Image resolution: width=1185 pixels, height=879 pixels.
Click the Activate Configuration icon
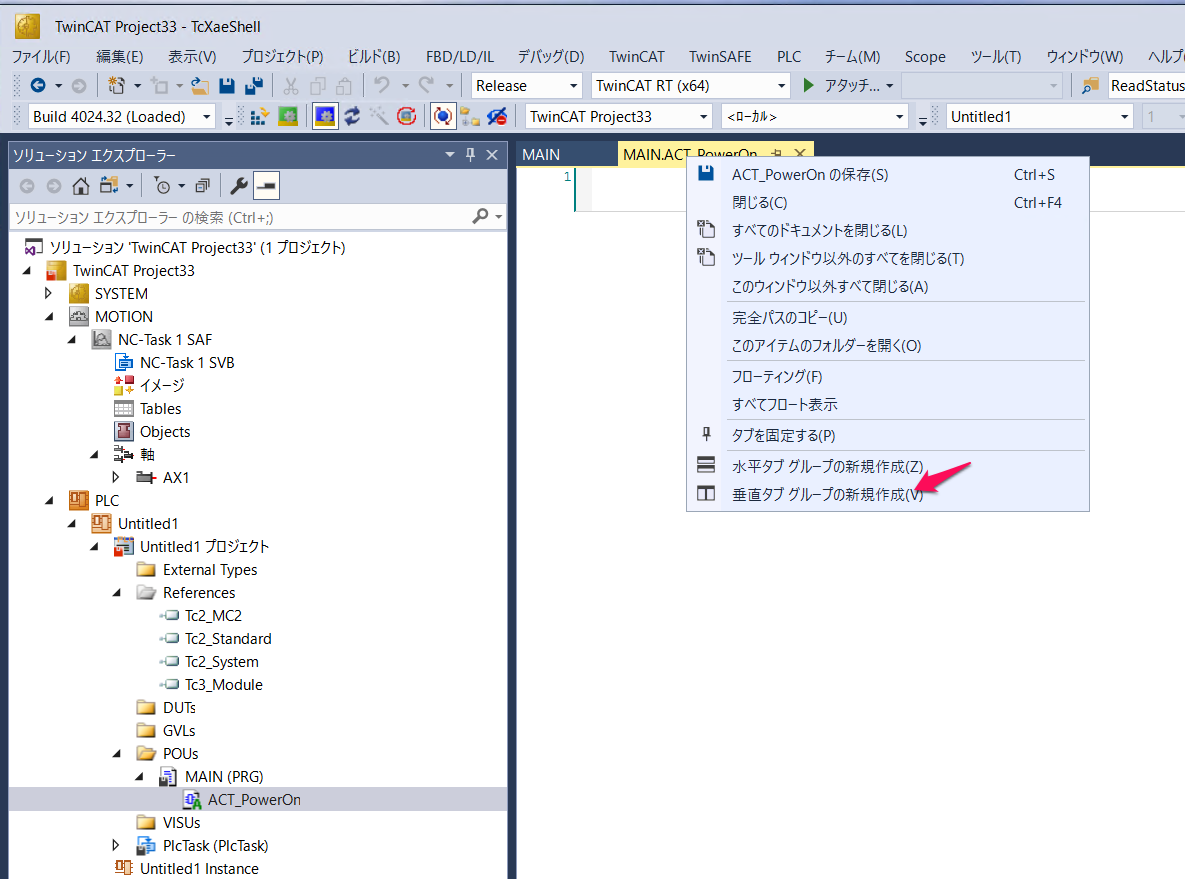pyautogui.click(x=259, y=116)
